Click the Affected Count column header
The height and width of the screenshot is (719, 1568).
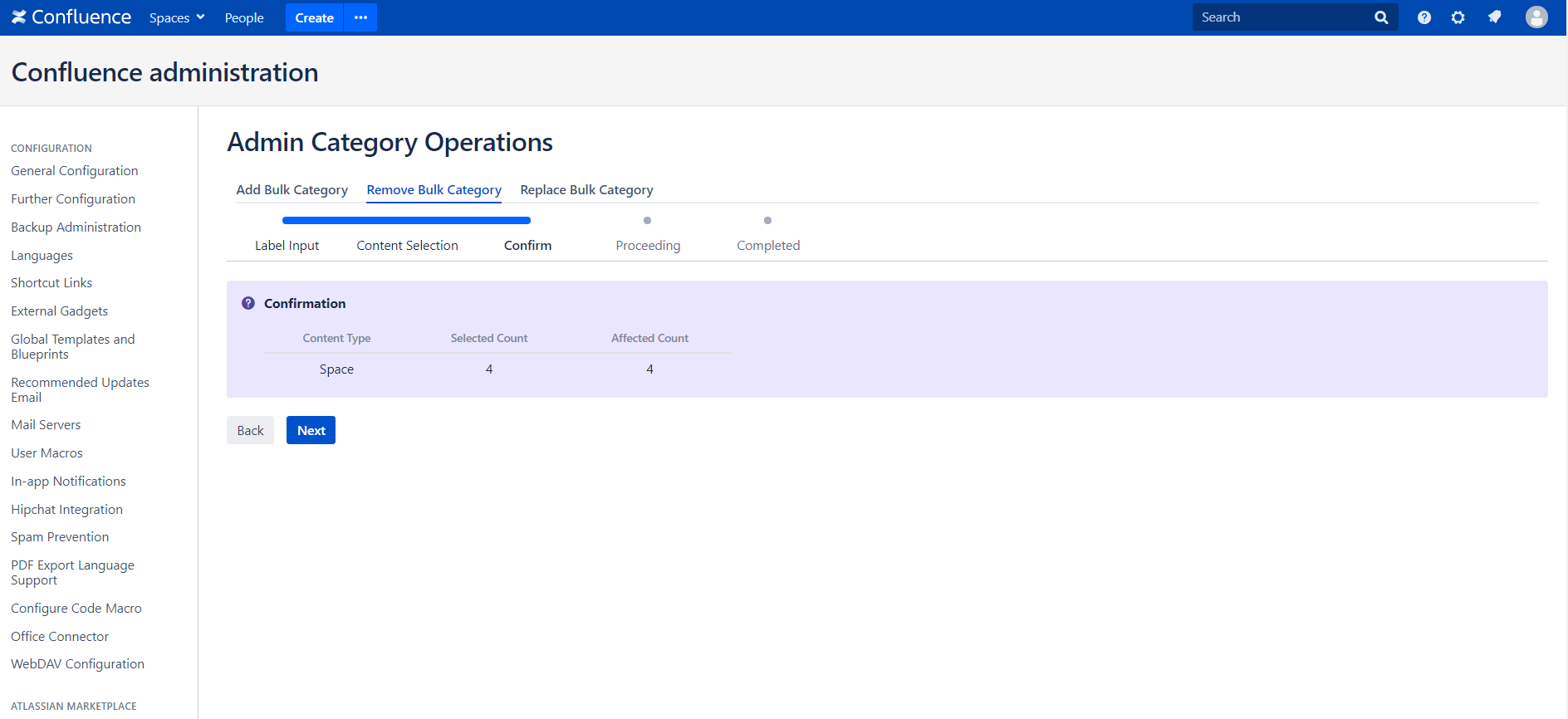point(650,338)
